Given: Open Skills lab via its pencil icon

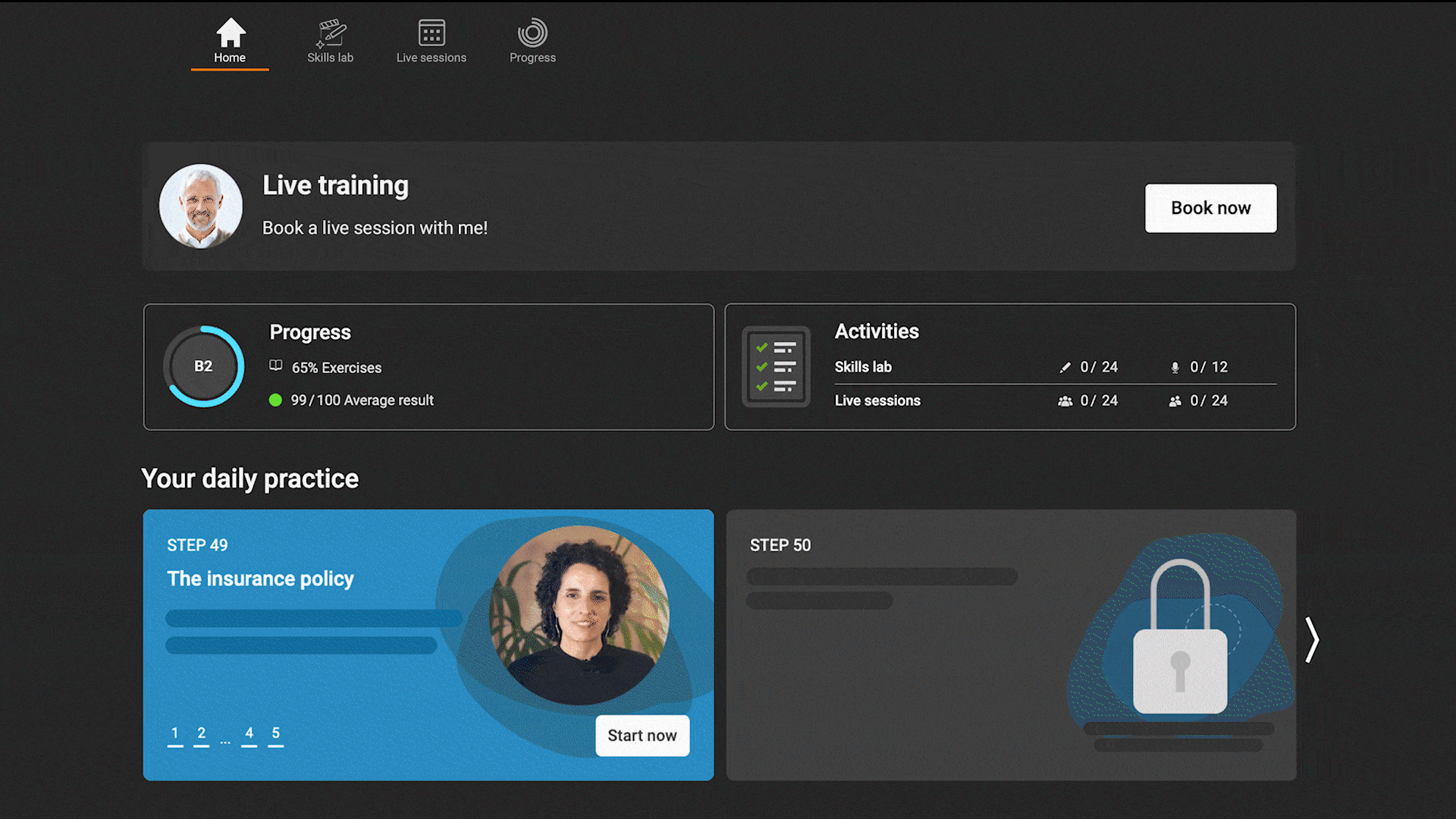Looking at the screenshot, I should [331, 33].
